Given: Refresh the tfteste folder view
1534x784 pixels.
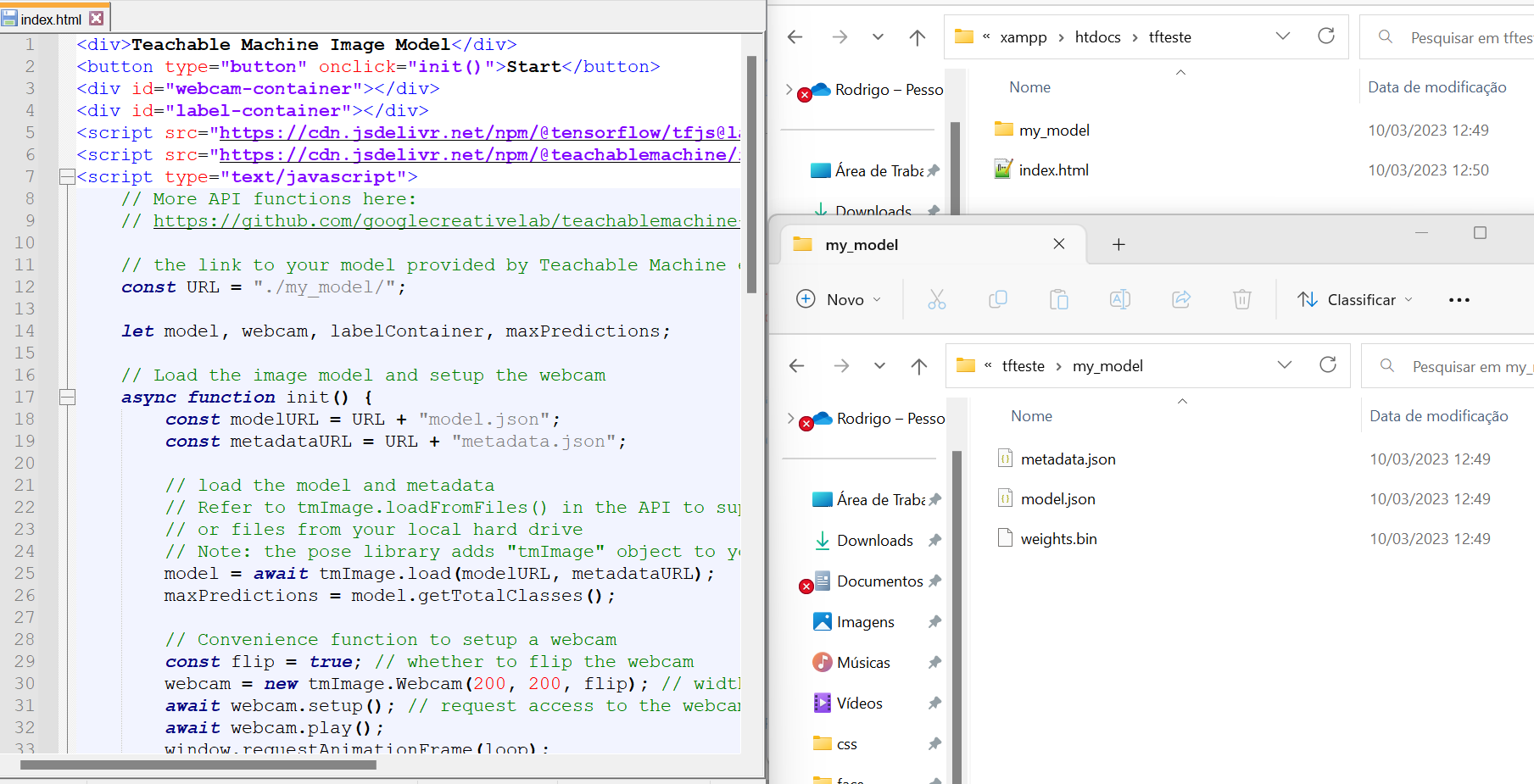Looking at the screenshot, I should pyautogui.click(x=1326, y=36).
